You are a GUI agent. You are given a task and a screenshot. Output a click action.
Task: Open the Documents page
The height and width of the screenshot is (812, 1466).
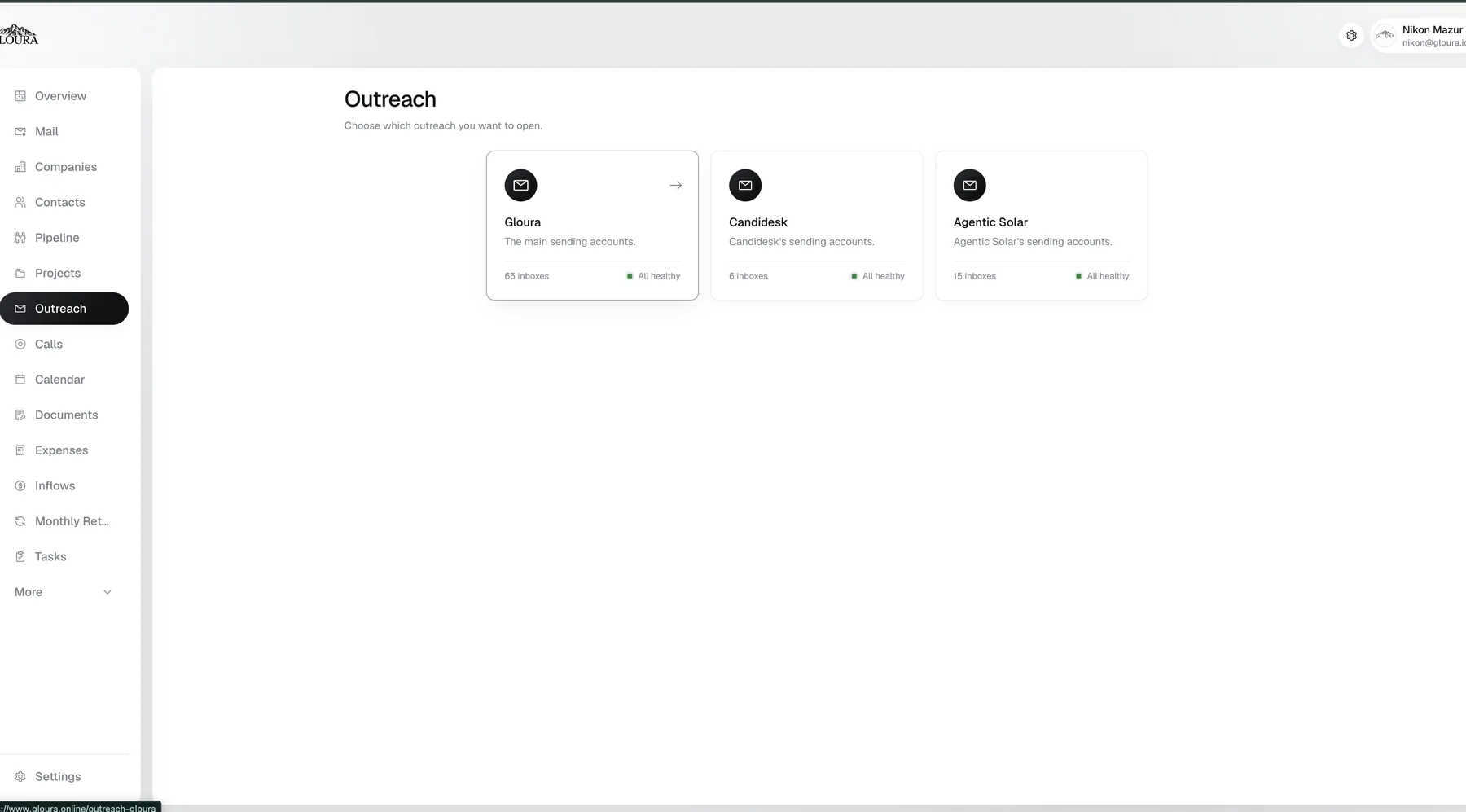(64, 415)
